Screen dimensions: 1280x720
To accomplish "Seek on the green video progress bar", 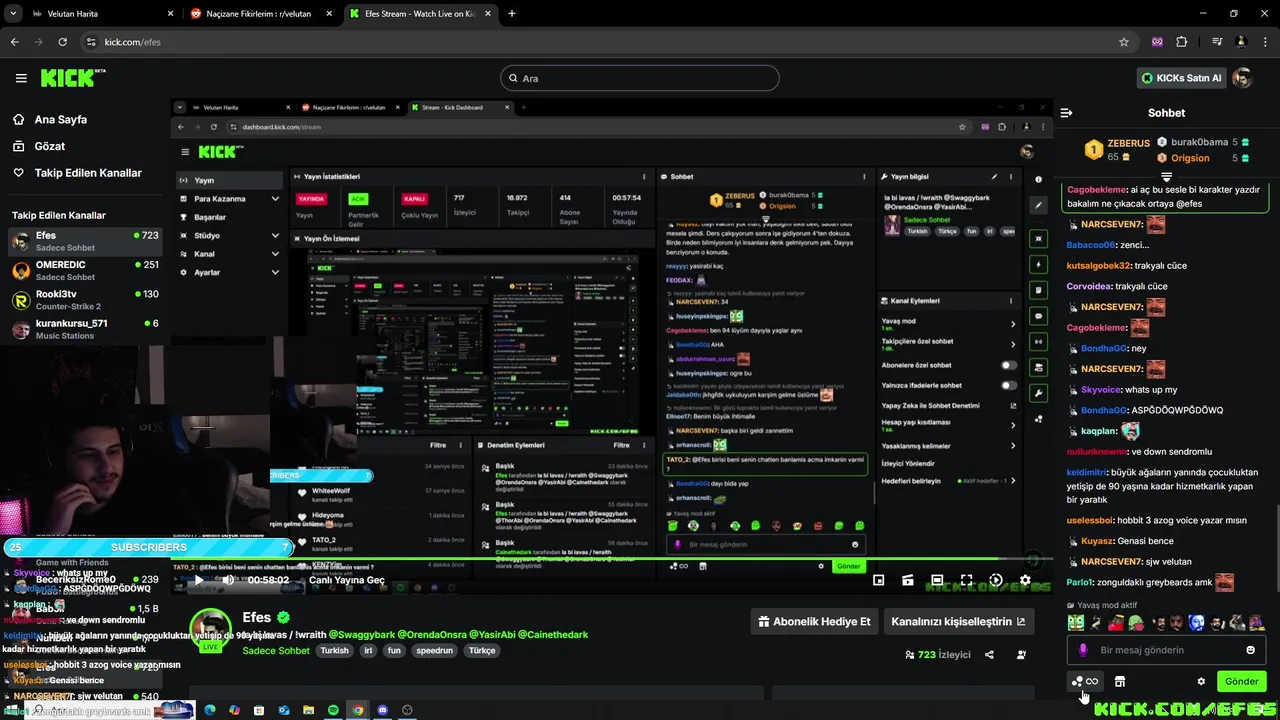I will [x=610, y=559].
